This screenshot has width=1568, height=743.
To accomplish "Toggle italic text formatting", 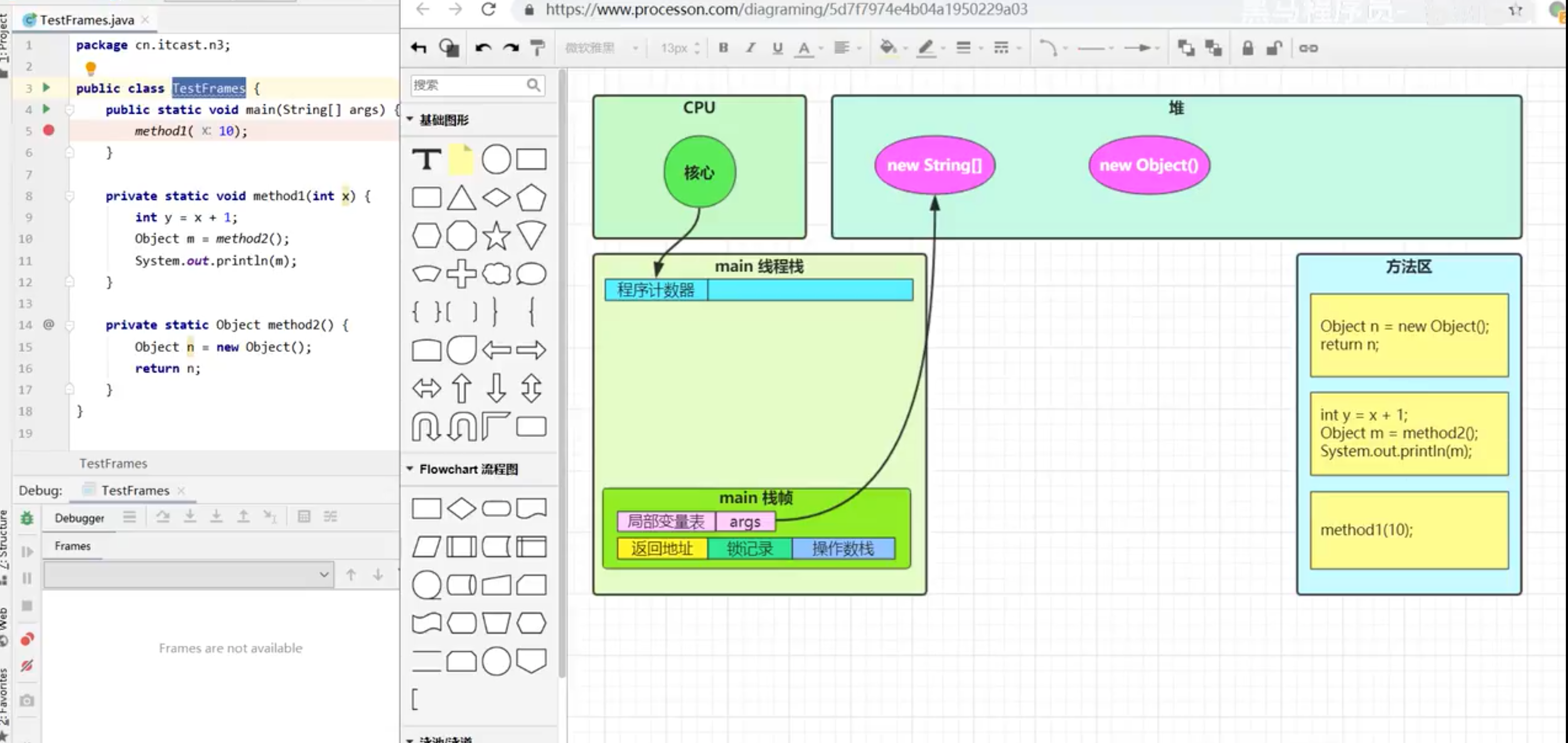I will click(x=750, y=48).
